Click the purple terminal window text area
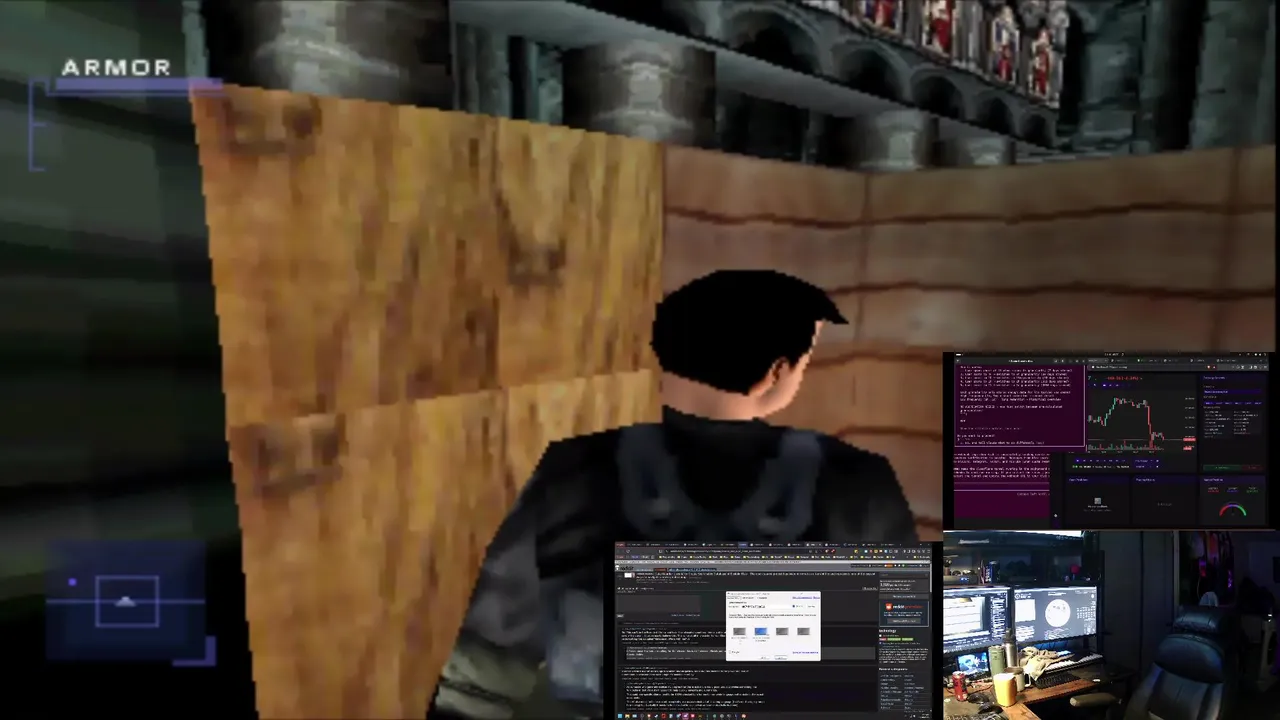Screen dimensions: 1280x720 (x=1020, y=405)
